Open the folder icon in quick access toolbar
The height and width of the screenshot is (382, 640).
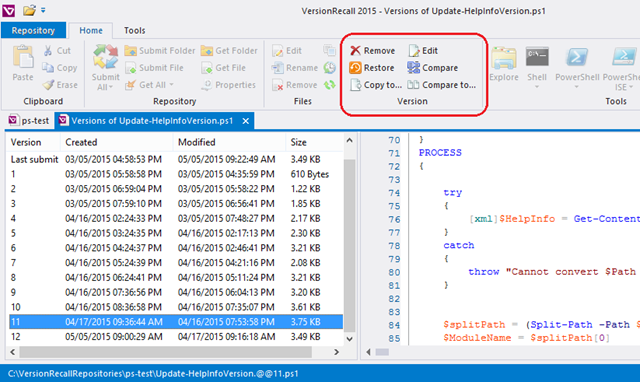point(29,10)
